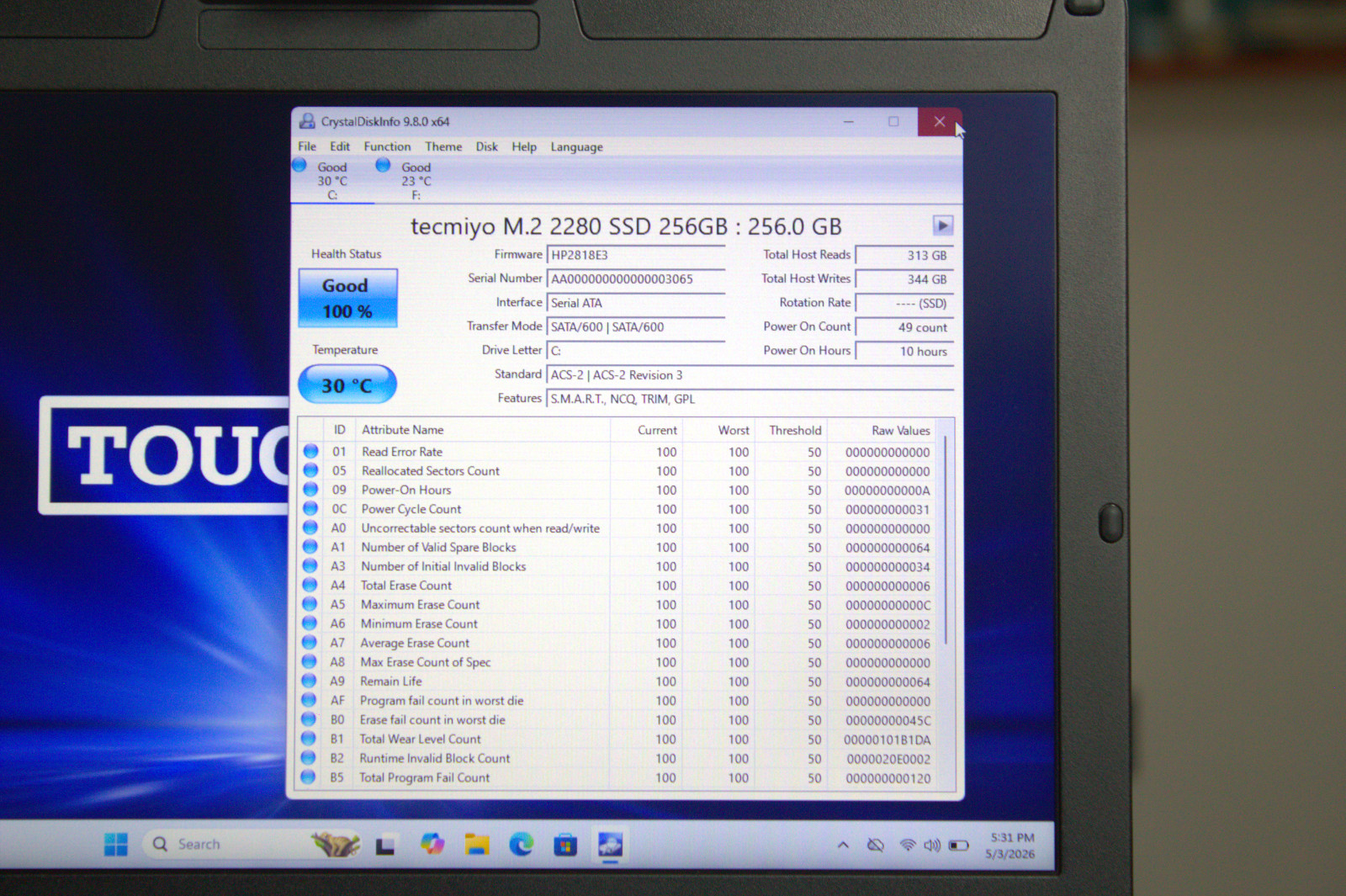This screenshot has width=1346, height=896.
Task: Click the Threshold column header
Action: pyautogui.click(x=791, y=430)
